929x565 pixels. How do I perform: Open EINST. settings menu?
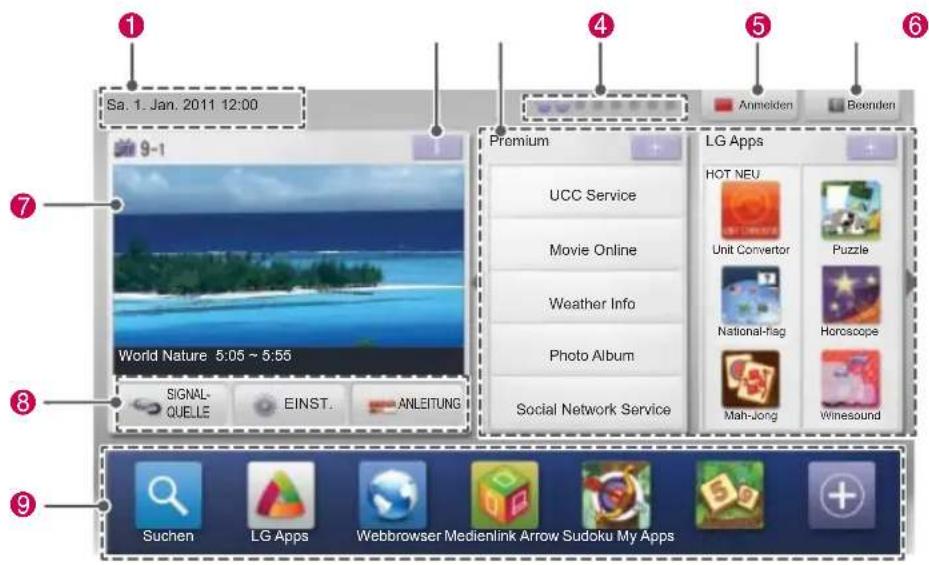(x=290, y=404)
